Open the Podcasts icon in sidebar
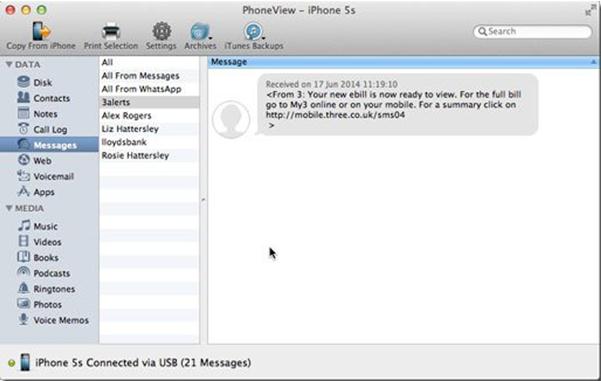The width and height of the screenshot is (601, 381). tap(24, 272)
